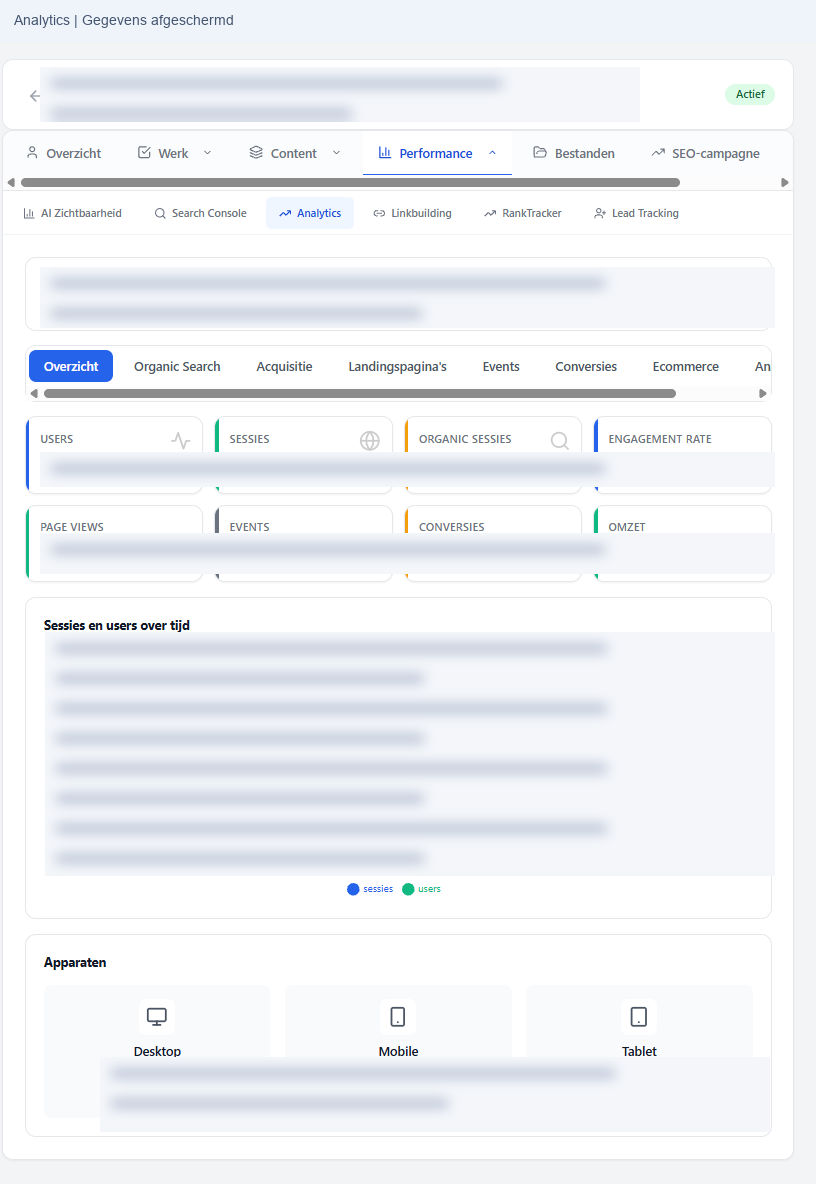This screenshot has width=816, height=1184.
Task: Select the blue Overzicht analytics tab
Action: pos(71,366)
